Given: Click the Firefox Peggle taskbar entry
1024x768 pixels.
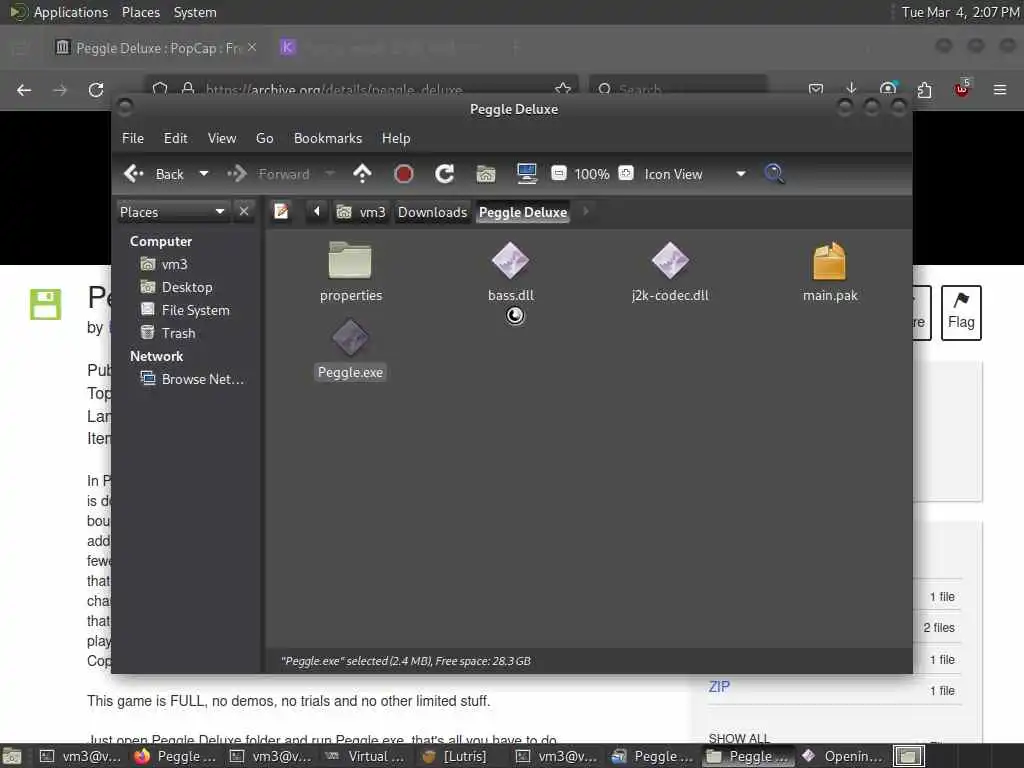Looking at the screenshot, I should click(x=175, y=756).
